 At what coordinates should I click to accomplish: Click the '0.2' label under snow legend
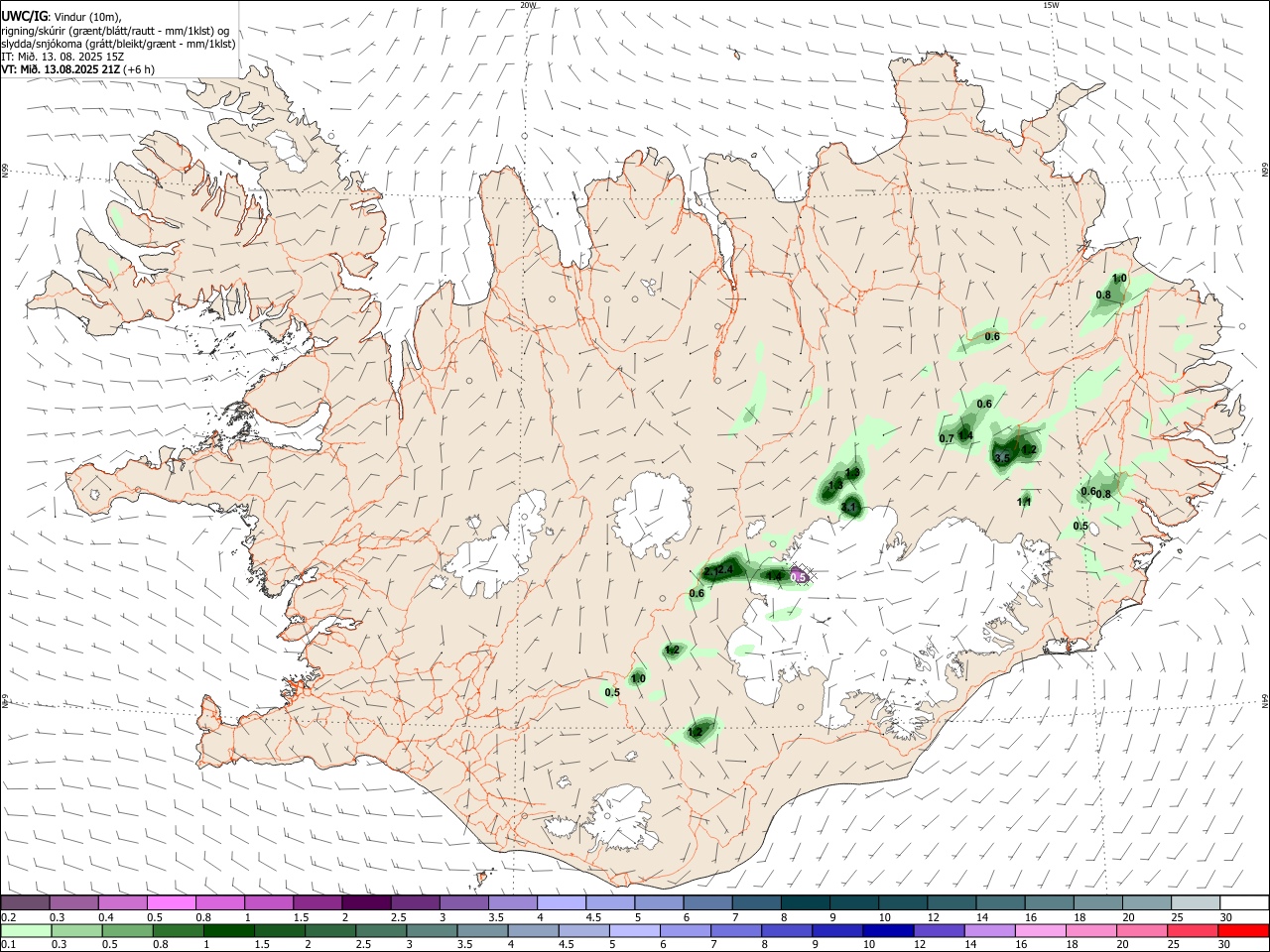[x=8, y=917]
